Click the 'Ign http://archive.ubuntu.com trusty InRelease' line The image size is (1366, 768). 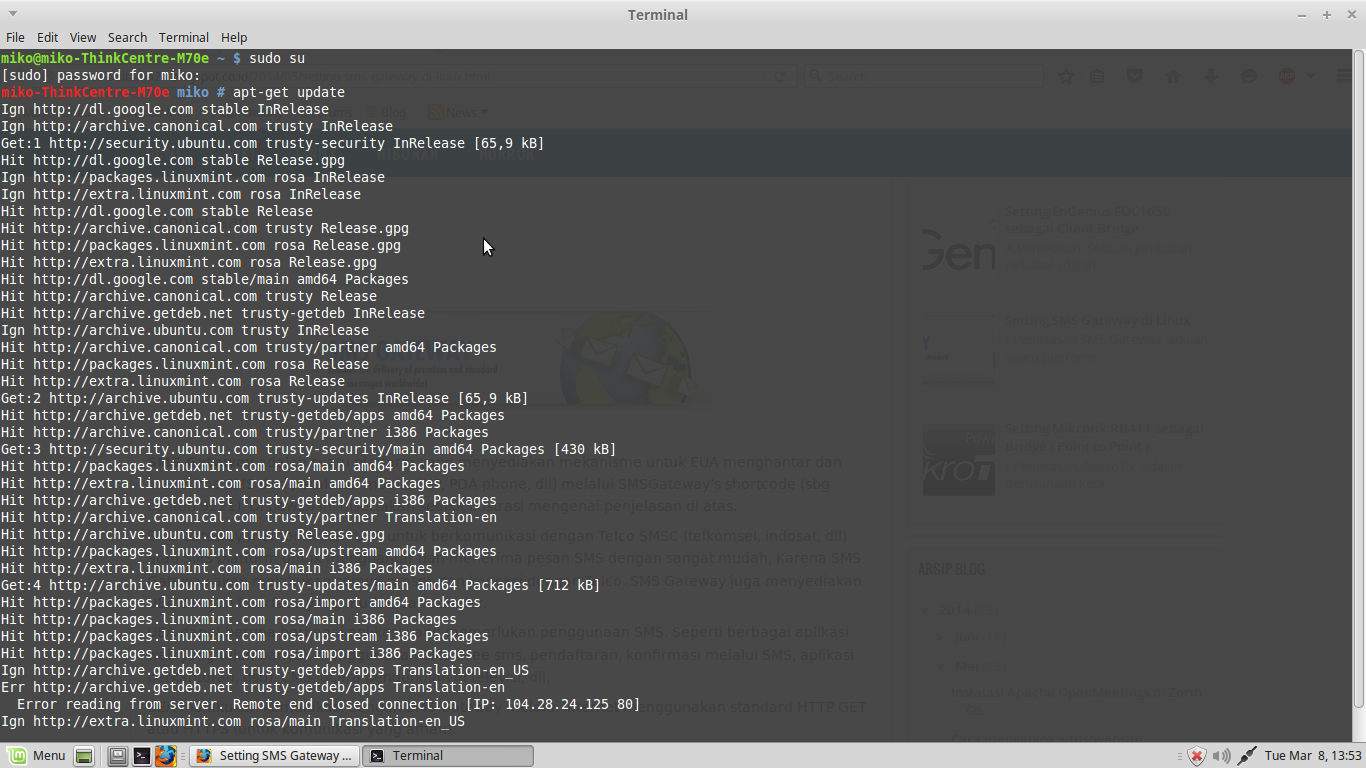(x=185, y=330)
